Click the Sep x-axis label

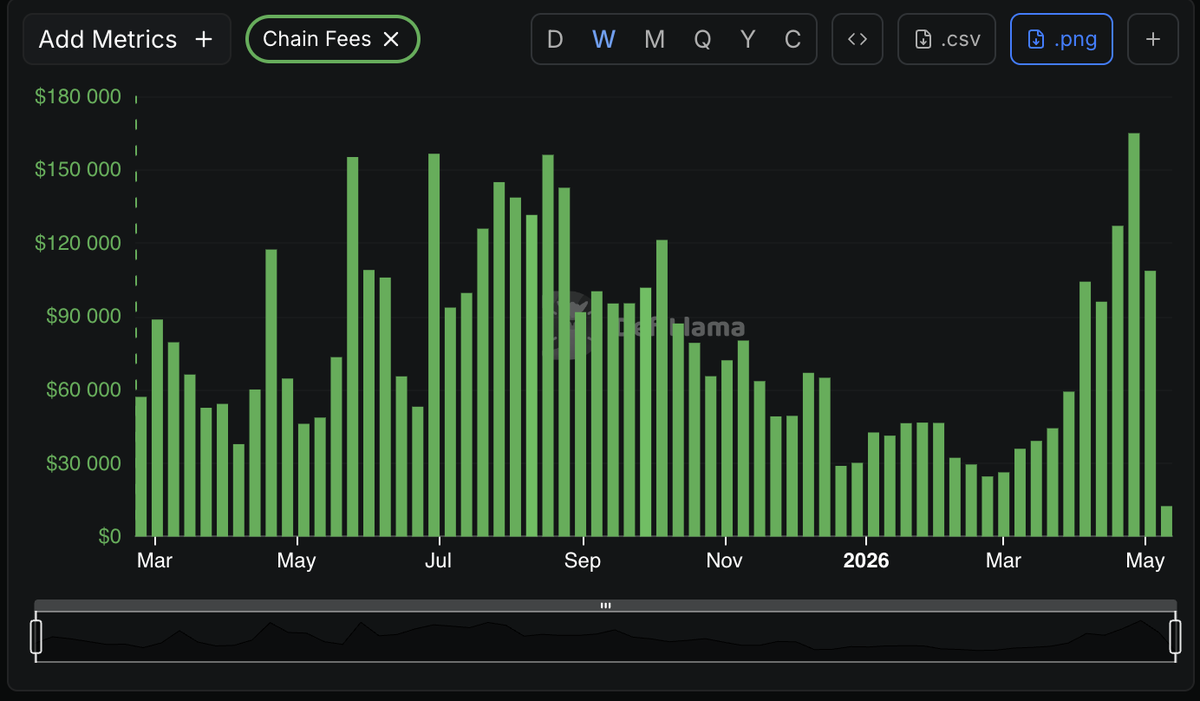pos(582,561)
